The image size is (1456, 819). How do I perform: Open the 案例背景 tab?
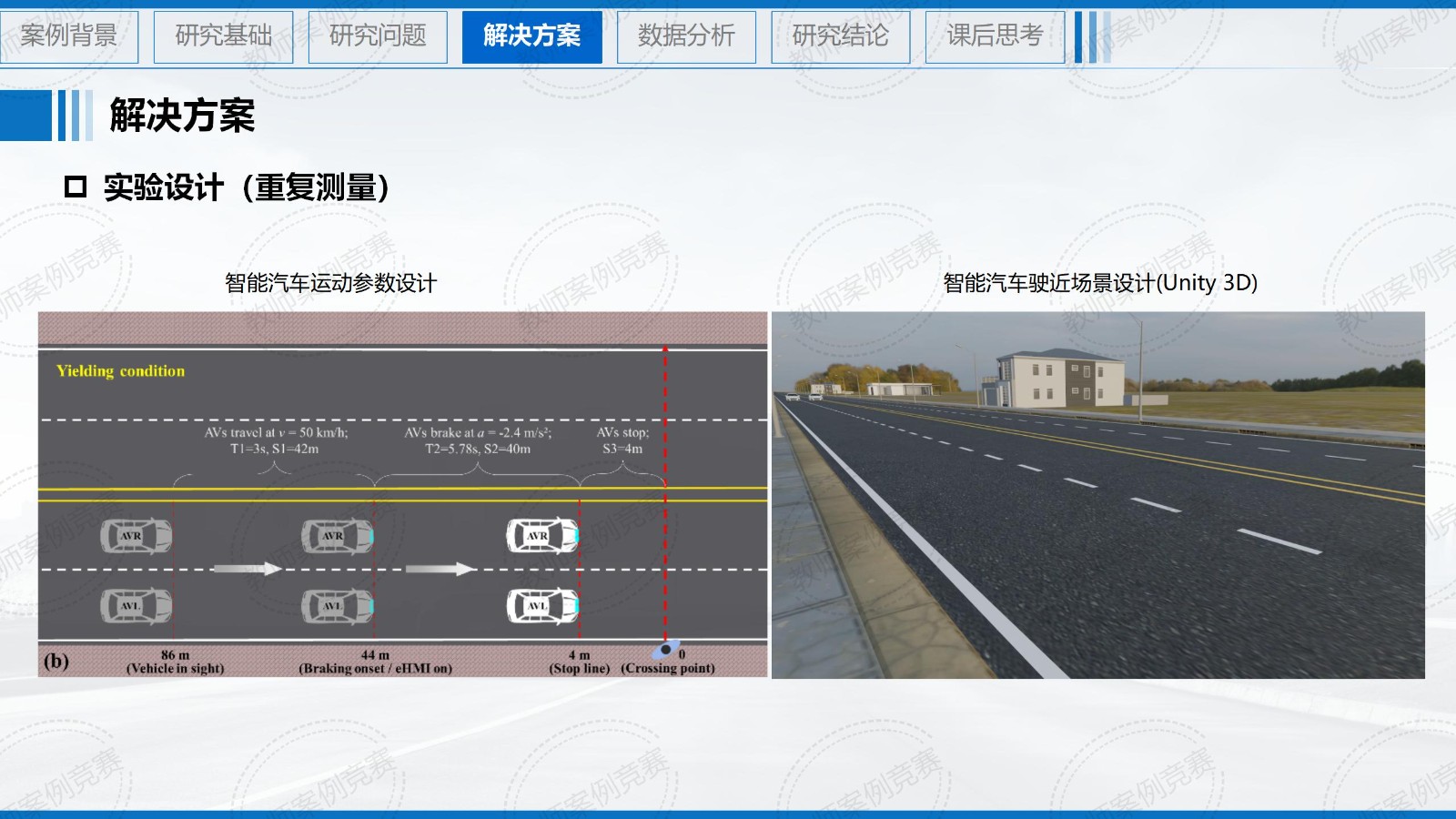click(69, 36)
